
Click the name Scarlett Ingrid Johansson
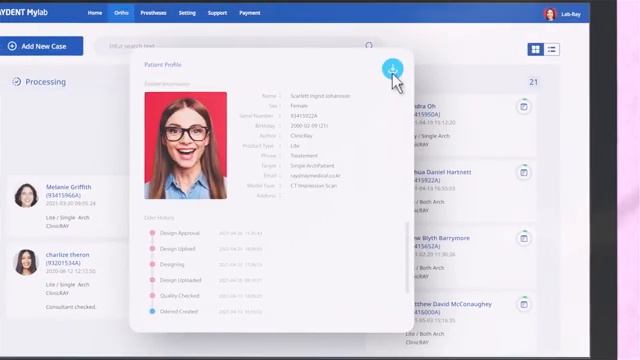320,96
